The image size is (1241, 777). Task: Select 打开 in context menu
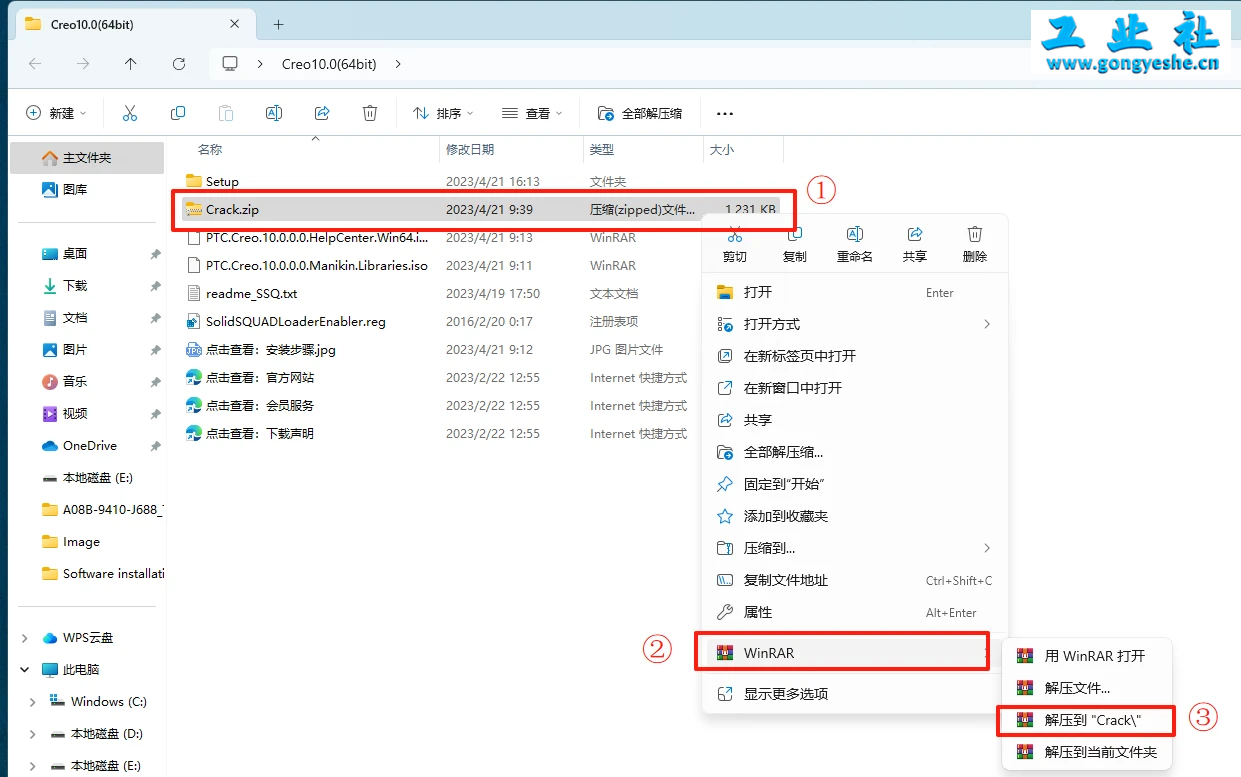click(855, 292)
